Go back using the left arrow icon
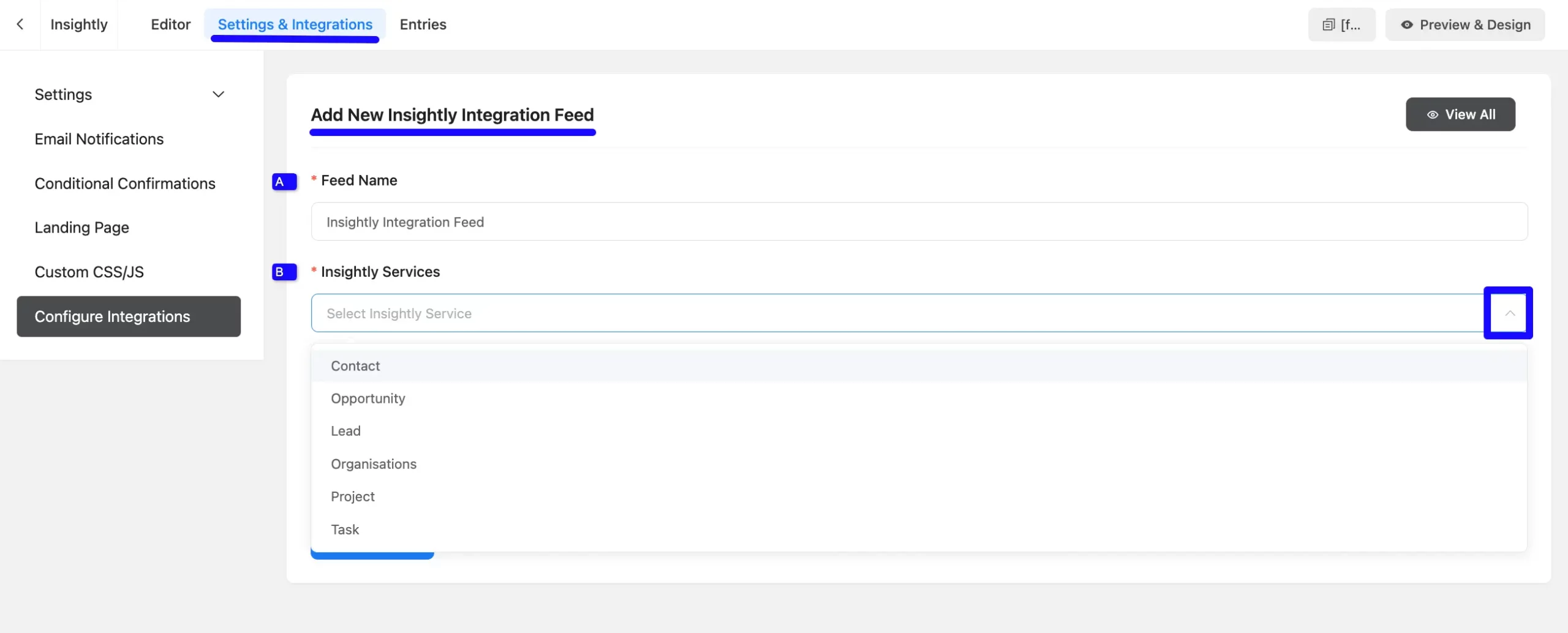This screenshot has width=1568, height=633. click(x=20, y=24)
